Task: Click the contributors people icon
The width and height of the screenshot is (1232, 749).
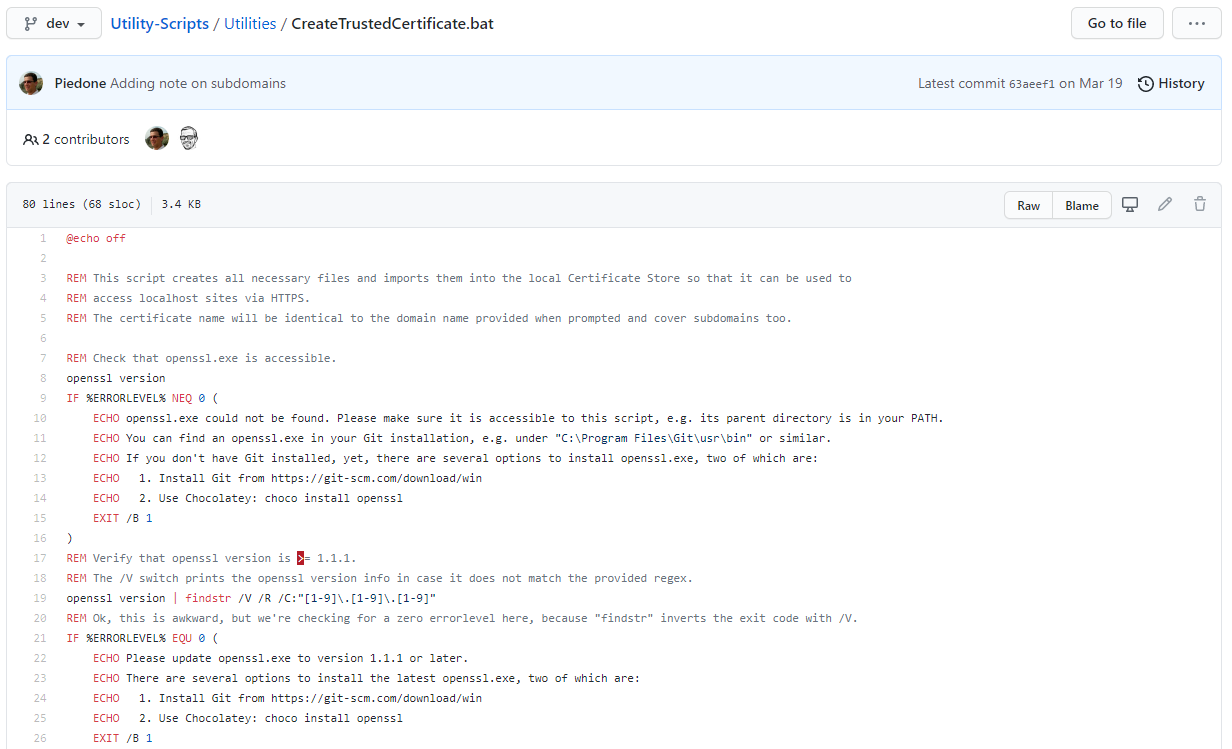Action: tap(31, 139)
